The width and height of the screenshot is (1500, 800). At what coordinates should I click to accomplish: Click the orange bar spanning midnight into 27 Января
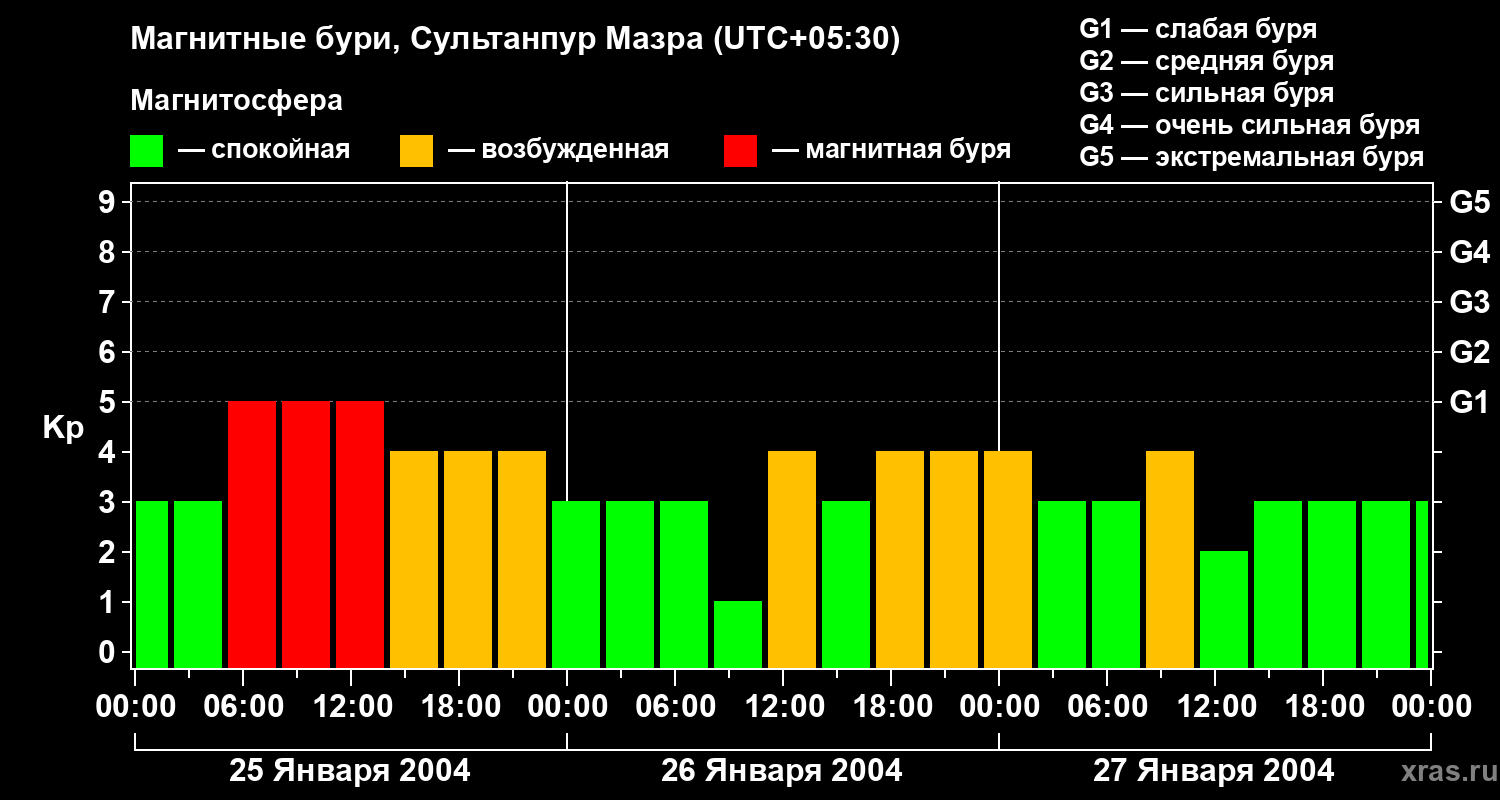click(1008, 559)
